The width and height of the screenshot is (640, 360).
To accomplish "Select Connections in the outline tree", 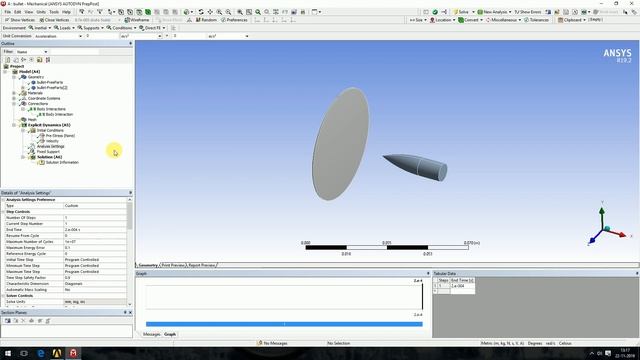I will click(x=38, y=103).
